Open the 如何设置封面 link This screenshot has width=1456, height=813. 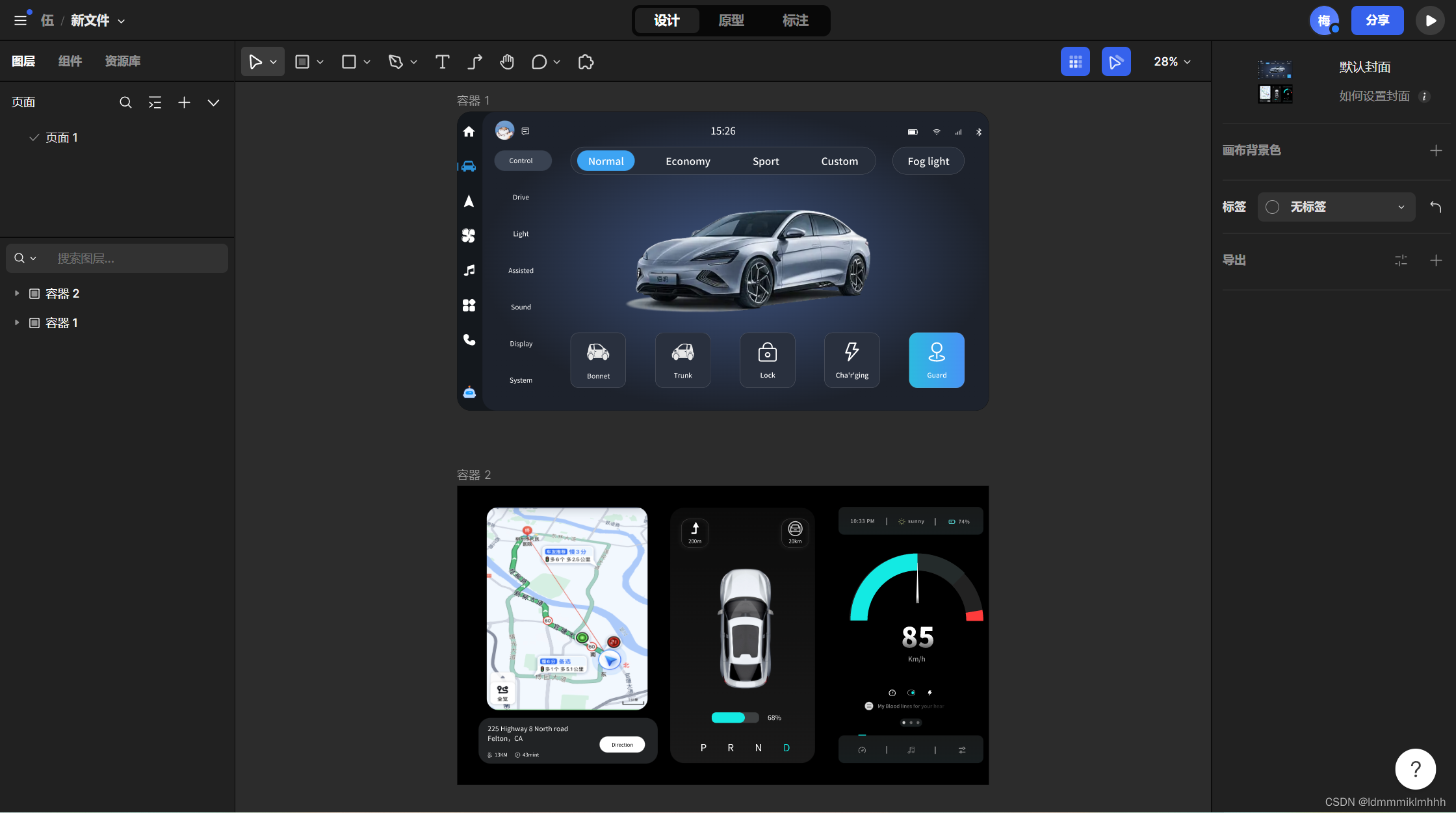[1374, 96]
